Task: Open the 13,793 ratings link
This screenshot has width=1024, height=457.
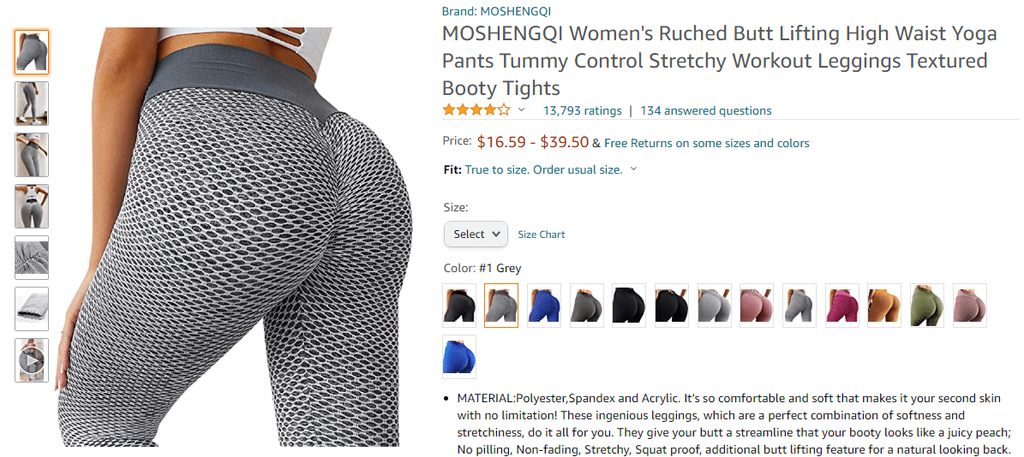Action: tap(583, 110)
